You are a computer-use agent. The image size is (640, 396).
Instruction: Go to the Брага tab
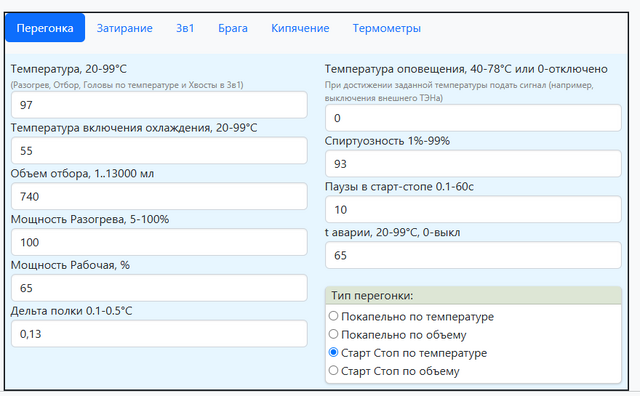[x=233, y=28]
